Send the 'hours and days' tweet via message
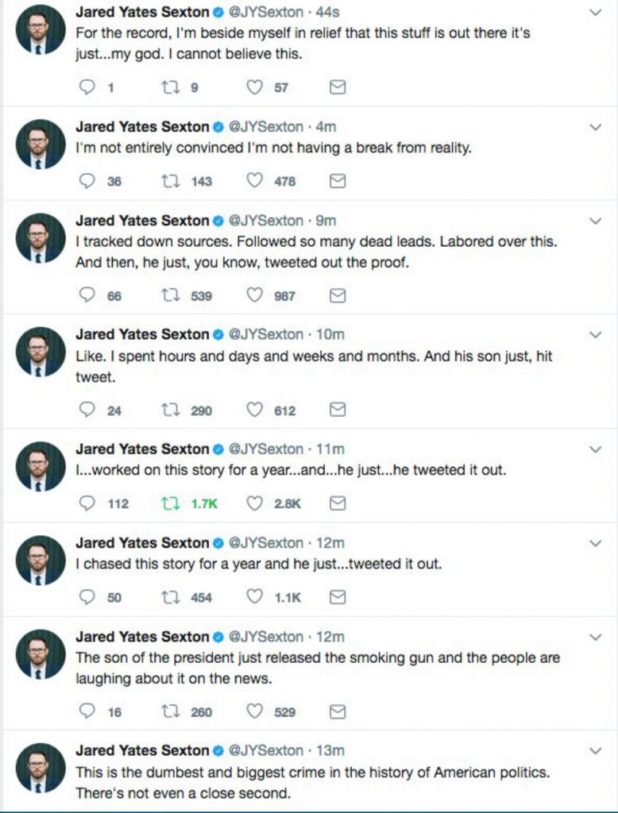Viewport: 618px width, 813px height. 337,410
